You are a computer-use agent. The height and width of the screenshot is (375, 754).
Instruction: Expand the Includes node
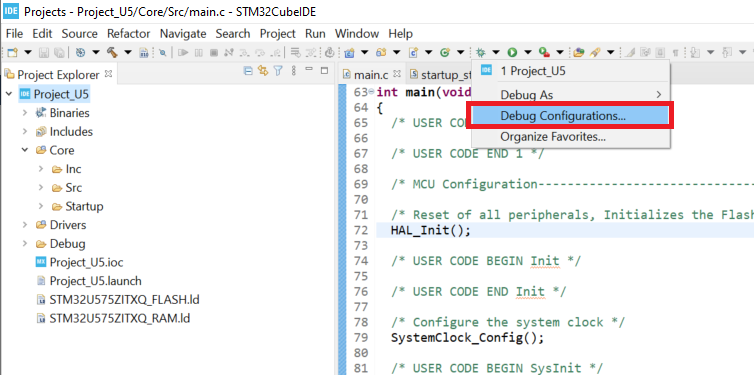pyautogui.click(x=25, y=132)
